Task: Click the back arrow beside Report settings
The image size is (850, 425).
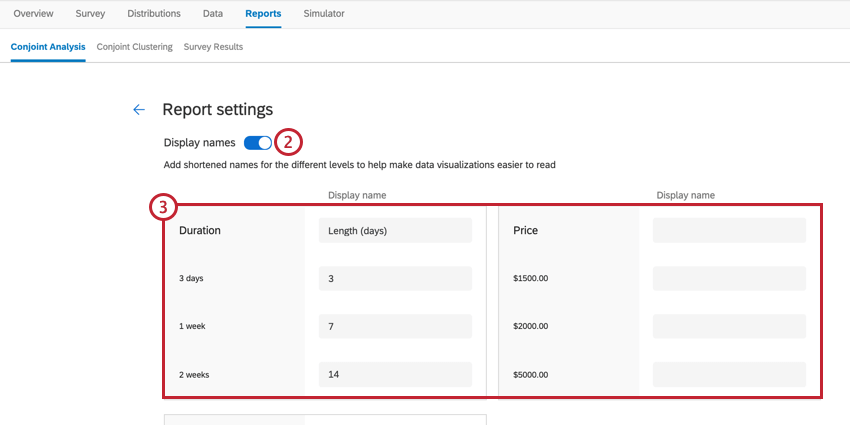Action: (x=139, y=110)
